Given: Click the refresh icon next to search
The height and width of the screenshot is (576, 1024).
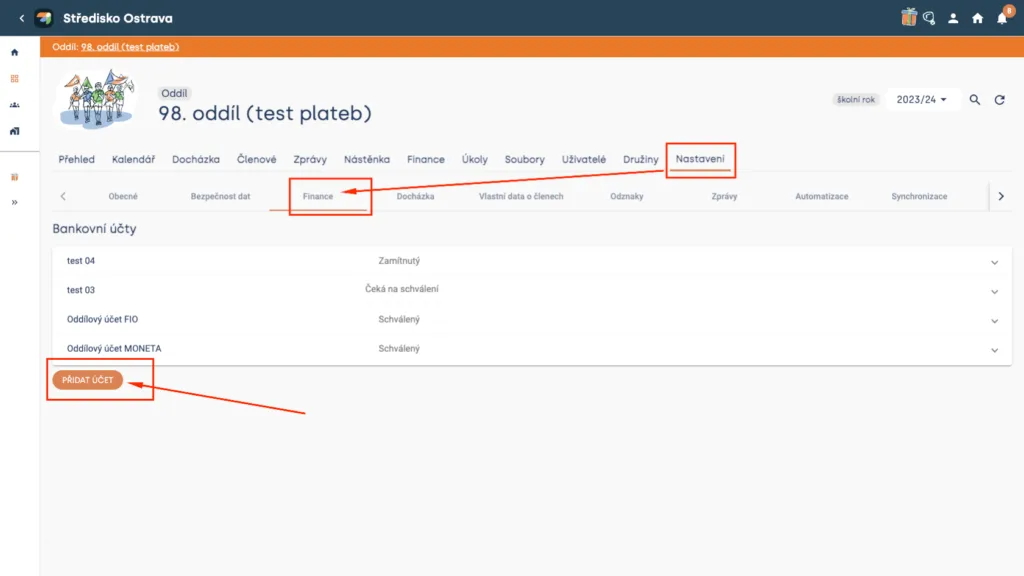Looking at the screenshot, I should (x=1000, y=100).
